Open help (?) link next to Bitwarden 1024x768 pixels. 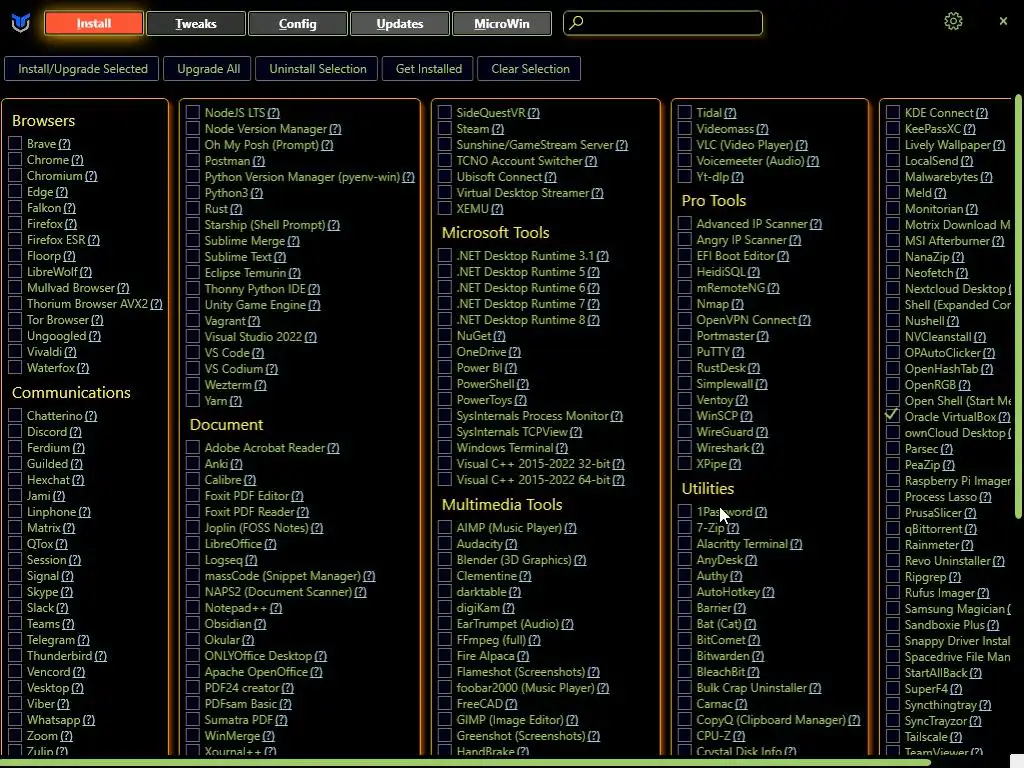coord(758,656)
